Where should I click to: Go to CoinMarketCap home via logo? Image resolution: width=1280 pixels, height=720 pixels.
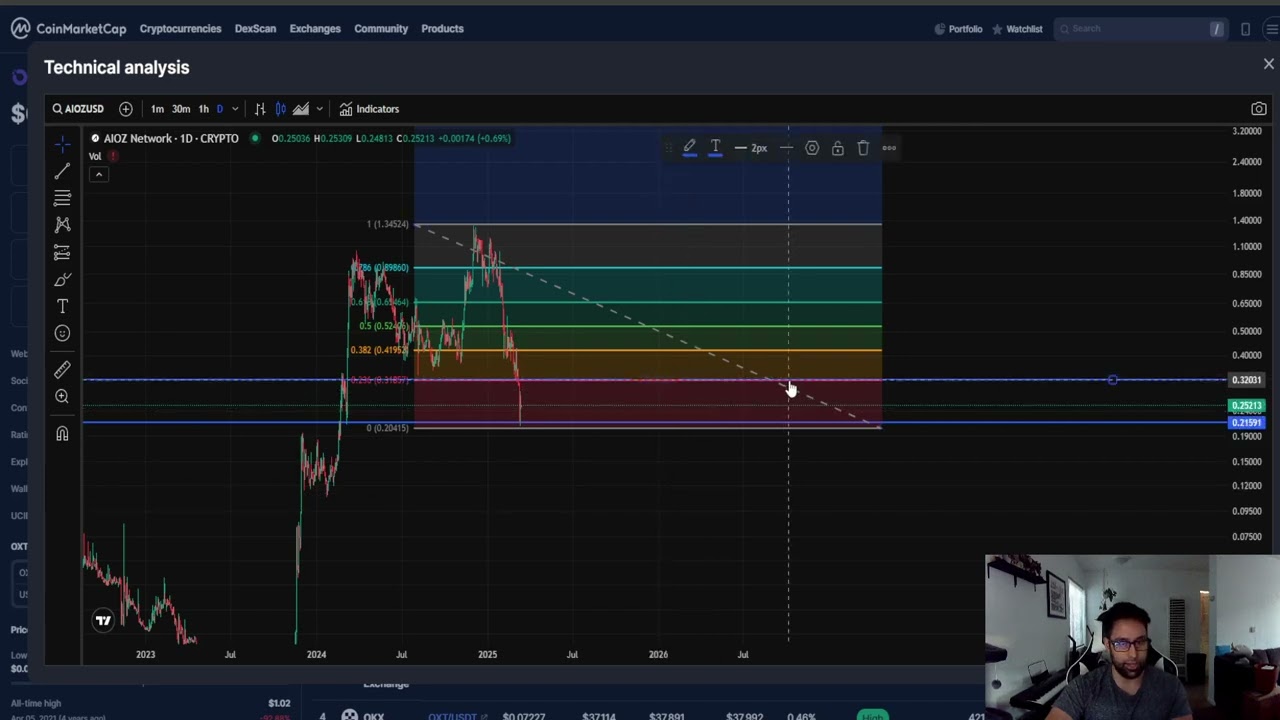[69, 29]
